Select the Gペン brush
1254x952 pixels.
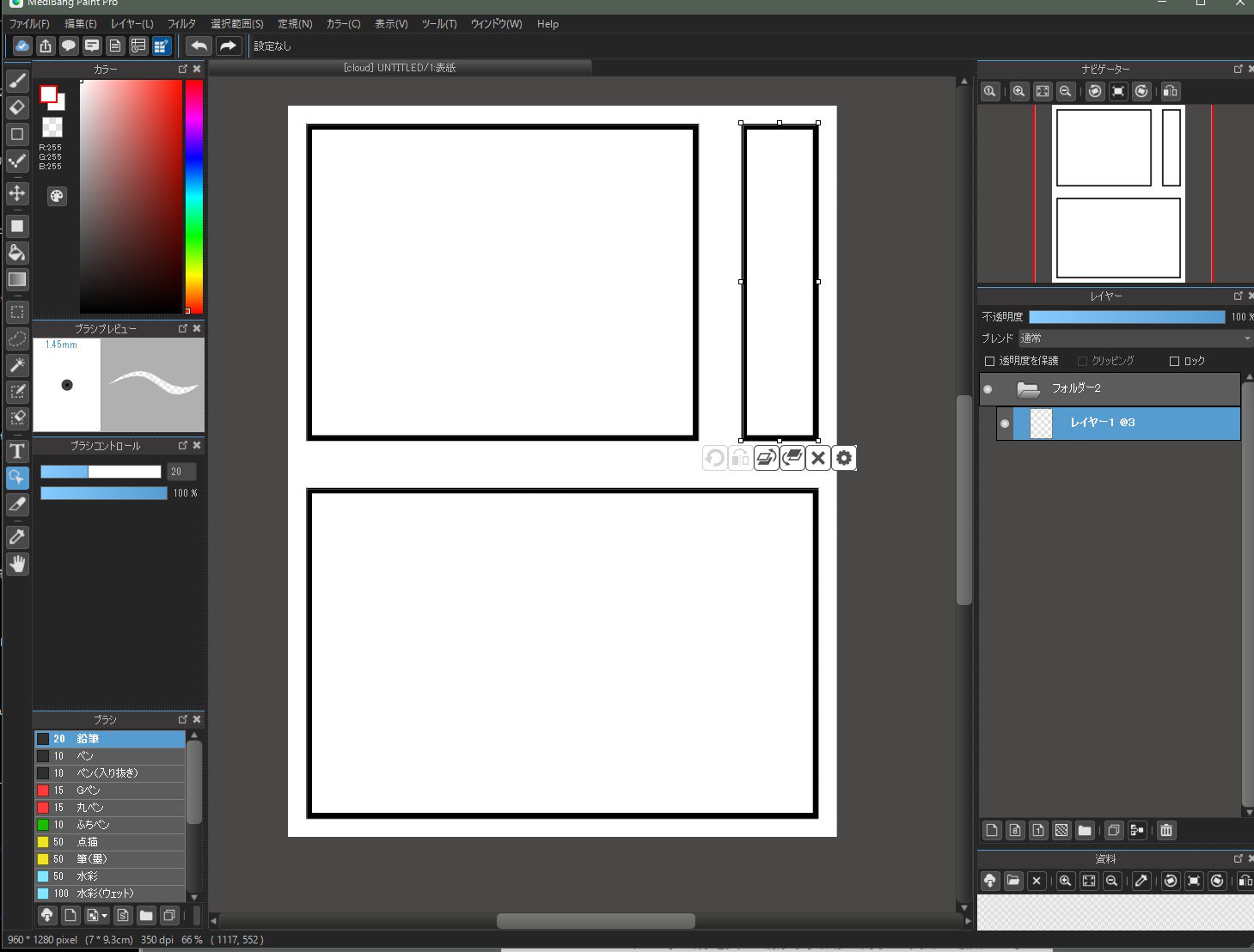point(110,790)
